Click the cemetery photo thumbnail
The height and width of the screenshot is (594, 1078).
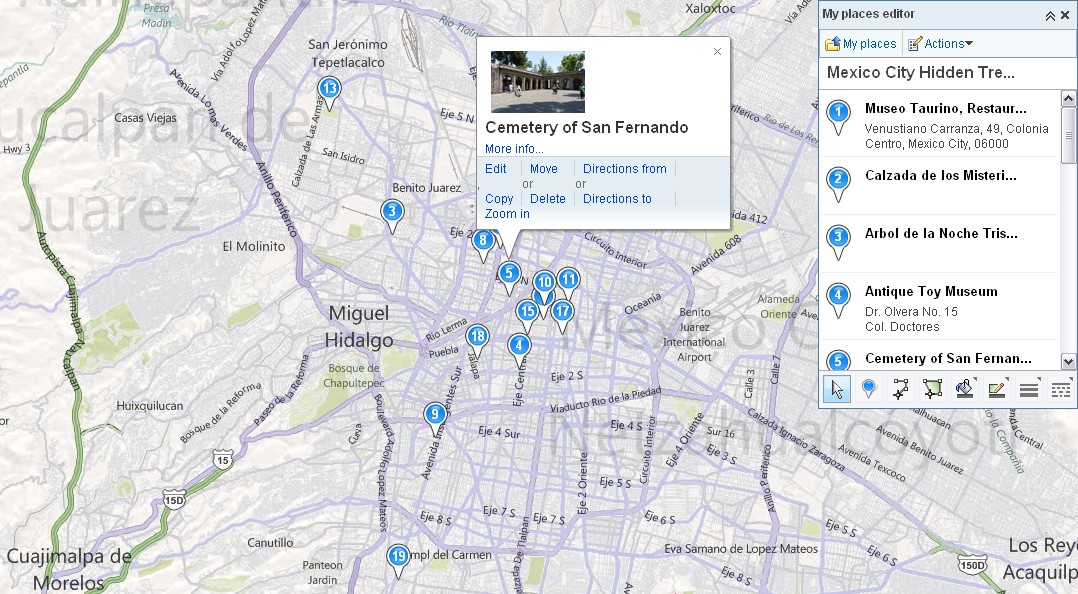point(538,82)
